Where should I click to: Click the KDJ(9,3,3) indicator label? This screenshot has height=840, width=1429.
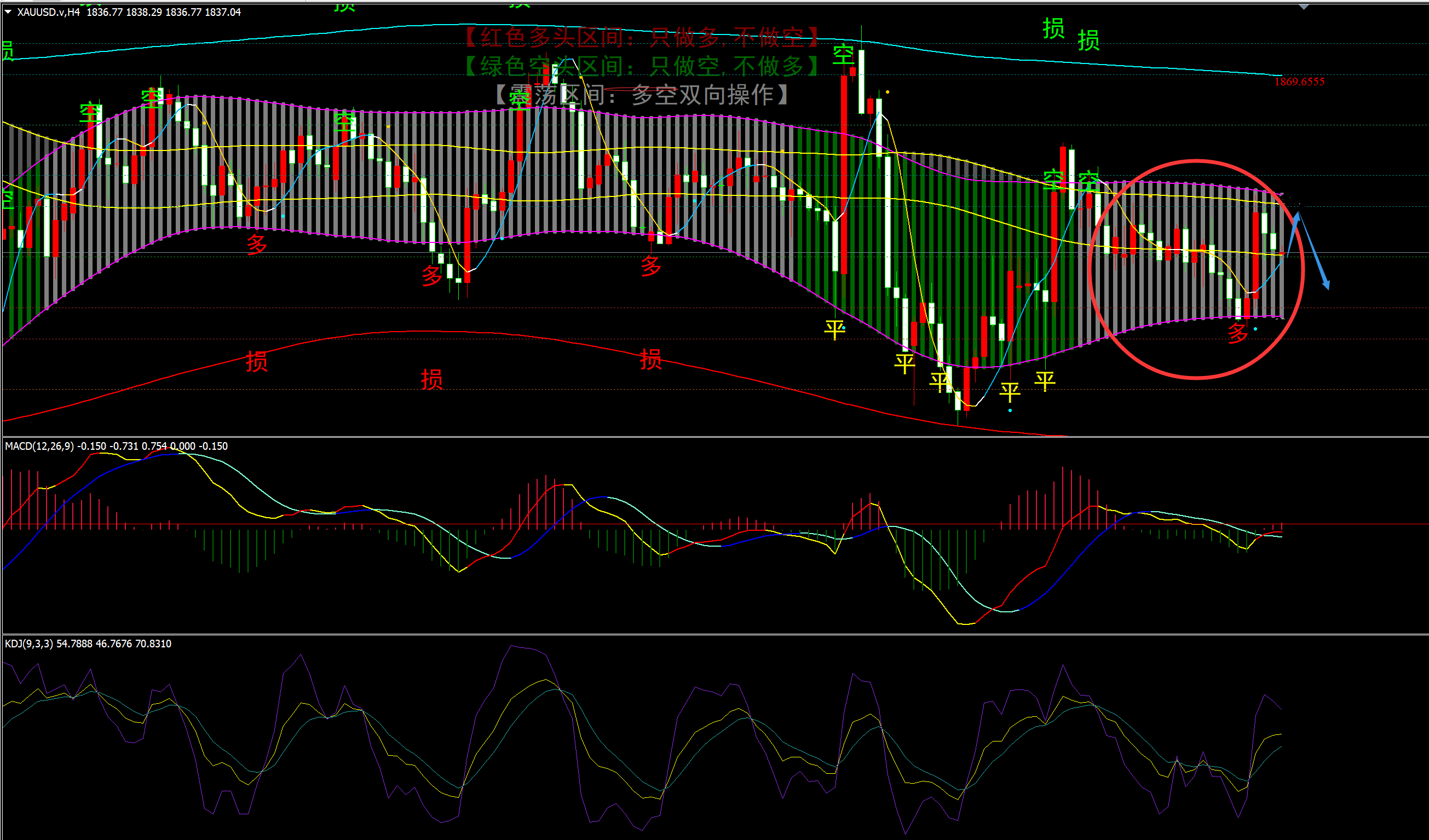tap(29, 644)
